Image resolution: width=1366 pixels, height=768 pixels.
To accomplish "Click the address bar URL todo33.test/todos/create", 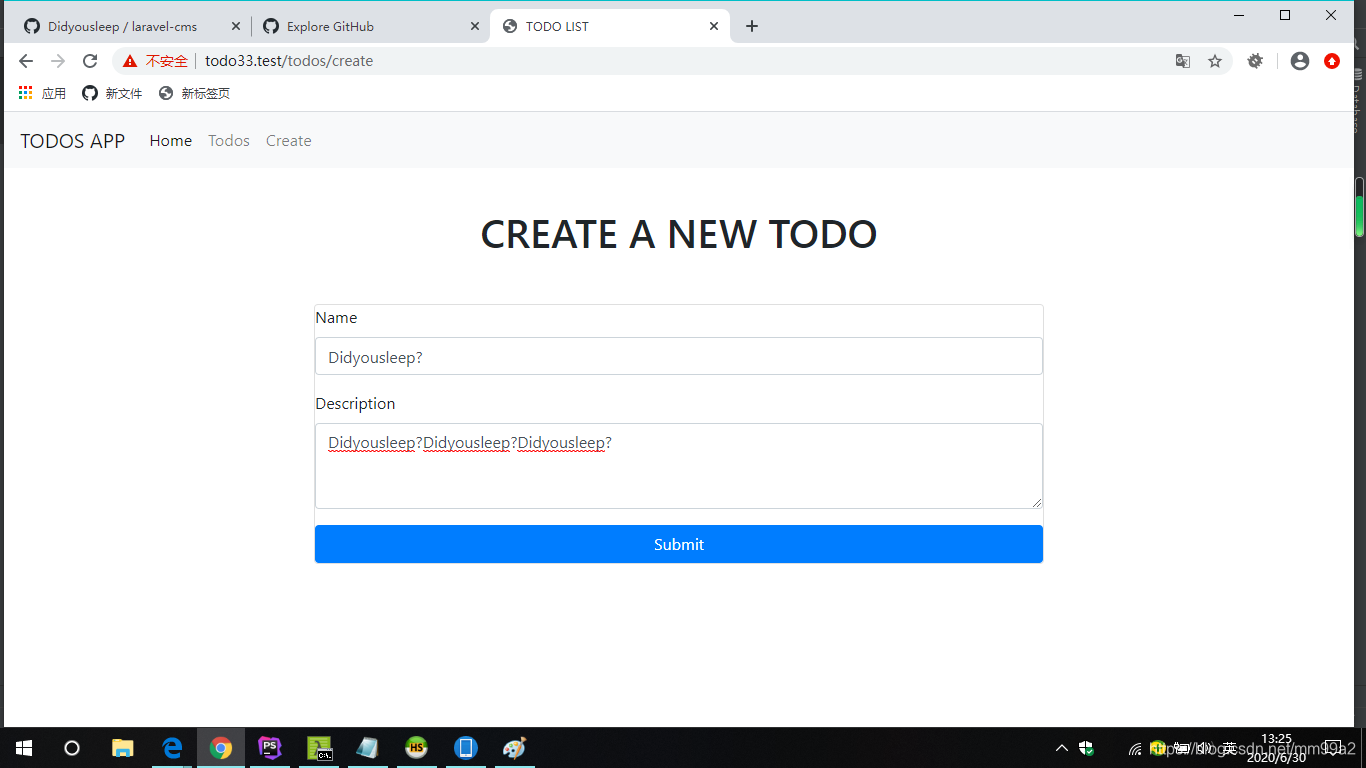I will pyautogui.click(x=289, y=61).
